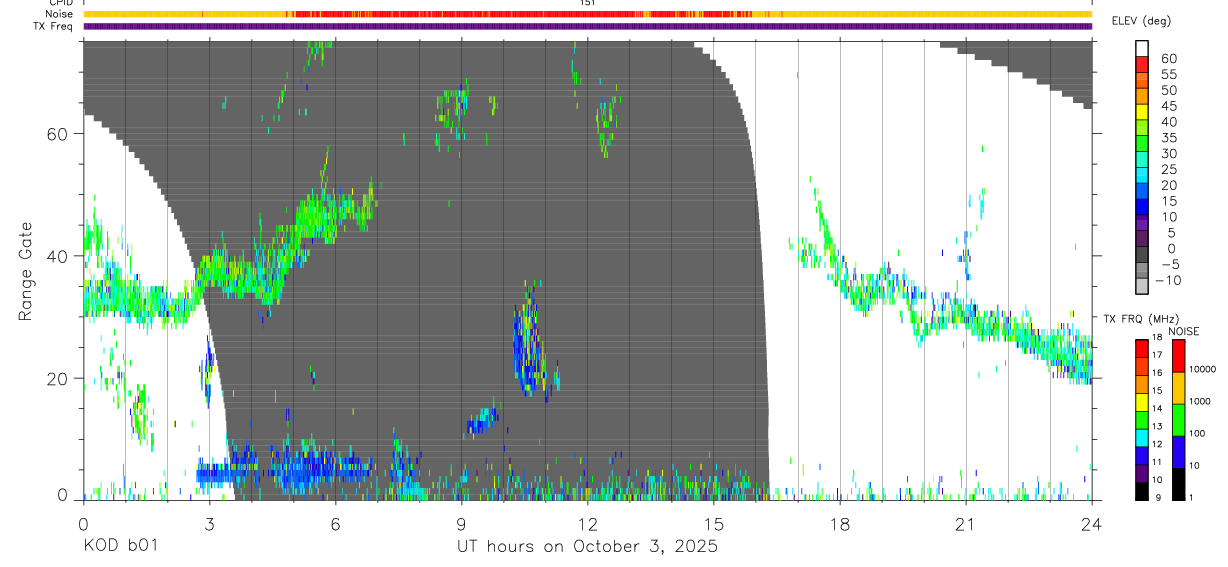Click the '30' ELEV legend value
This screenshot has height=567, width=1228.
(1167, 154)
